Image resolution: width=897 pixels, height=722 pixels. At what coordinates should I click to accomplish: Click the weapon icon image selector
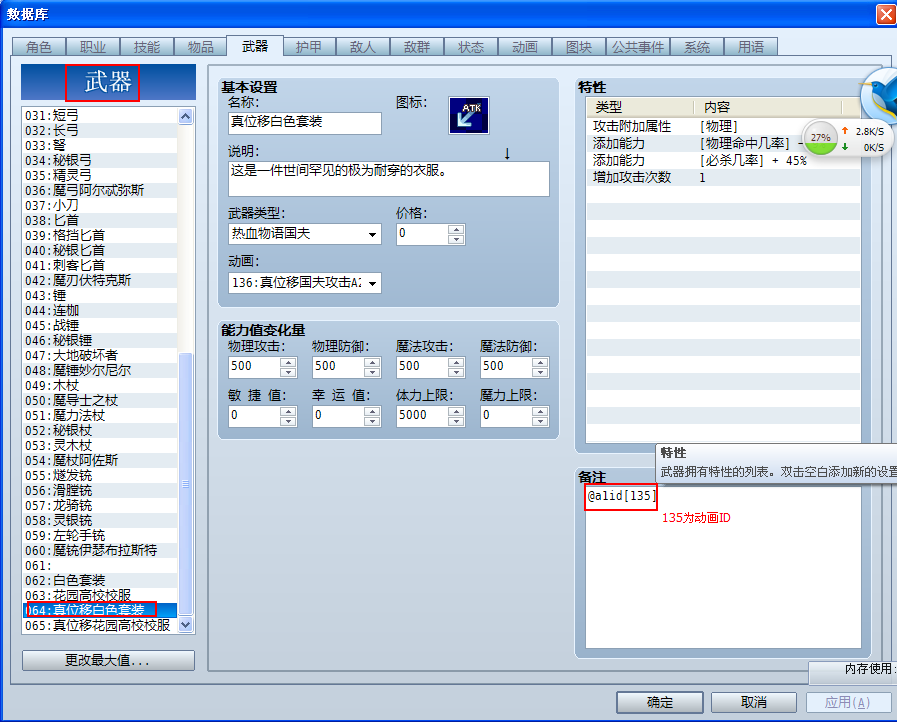[469, 116]
